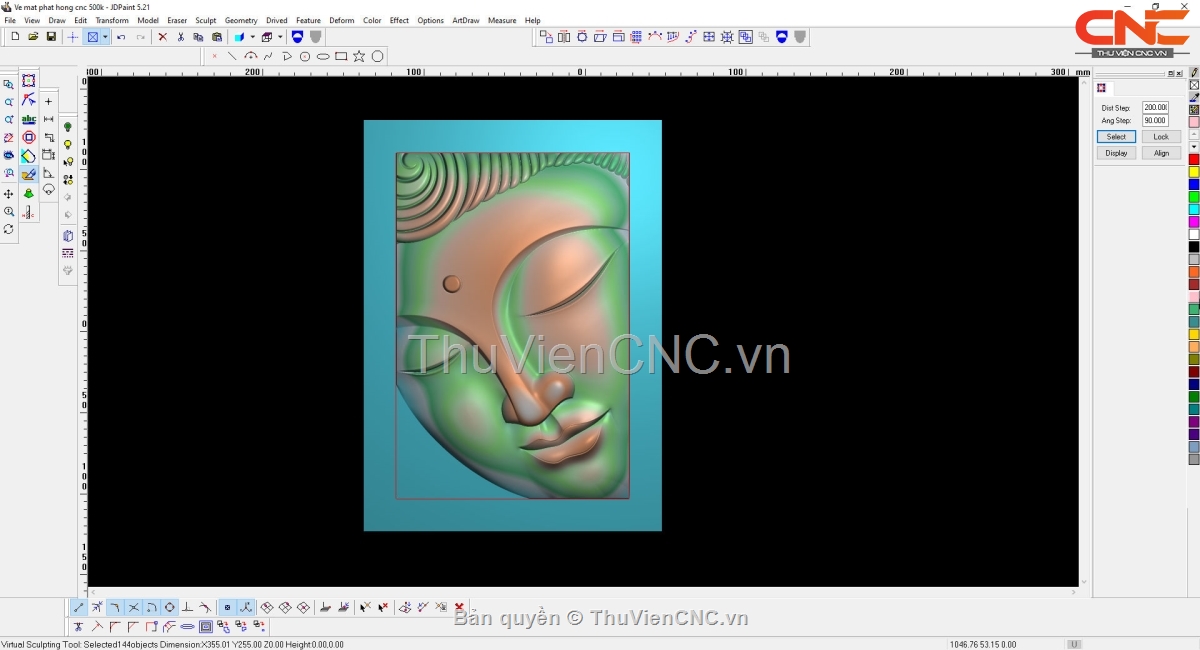Click the scissors Cut icon

coord(181,37)
